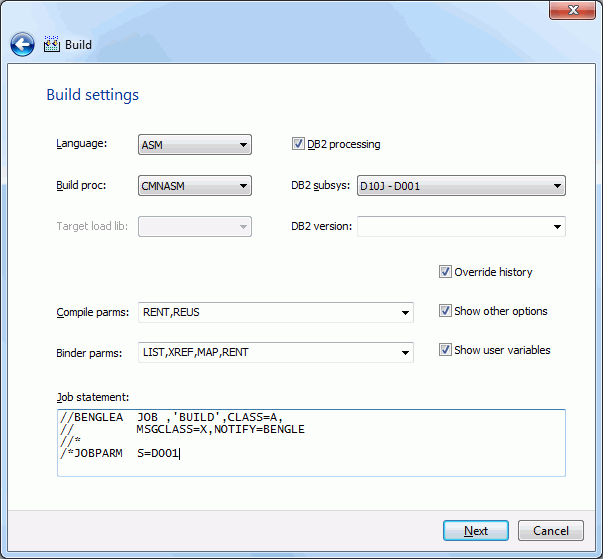Click the Next button
This screenshot has height=559, width=603.
476,531
